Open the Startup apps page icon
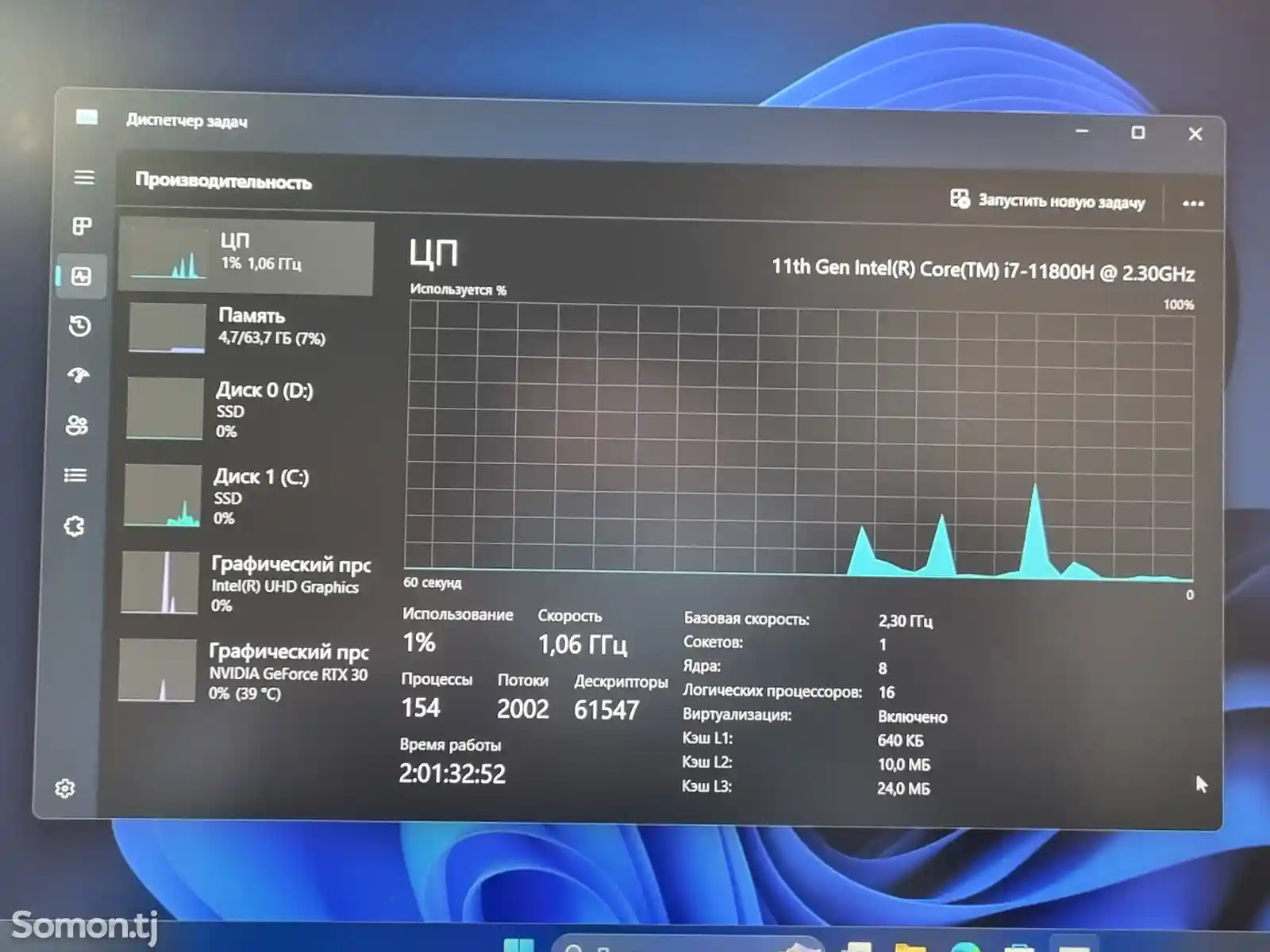 tap(79, 375)
